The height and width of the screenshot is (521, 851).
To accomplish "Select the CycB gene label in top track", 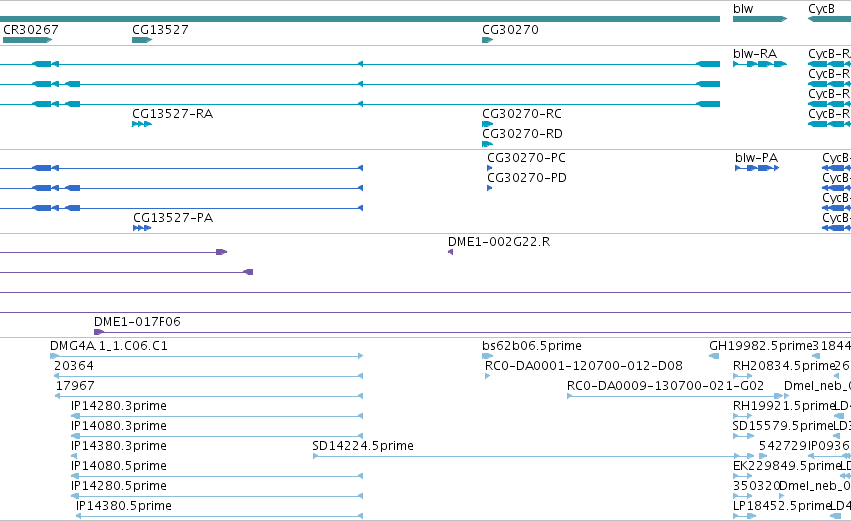I will click(821, 9).
